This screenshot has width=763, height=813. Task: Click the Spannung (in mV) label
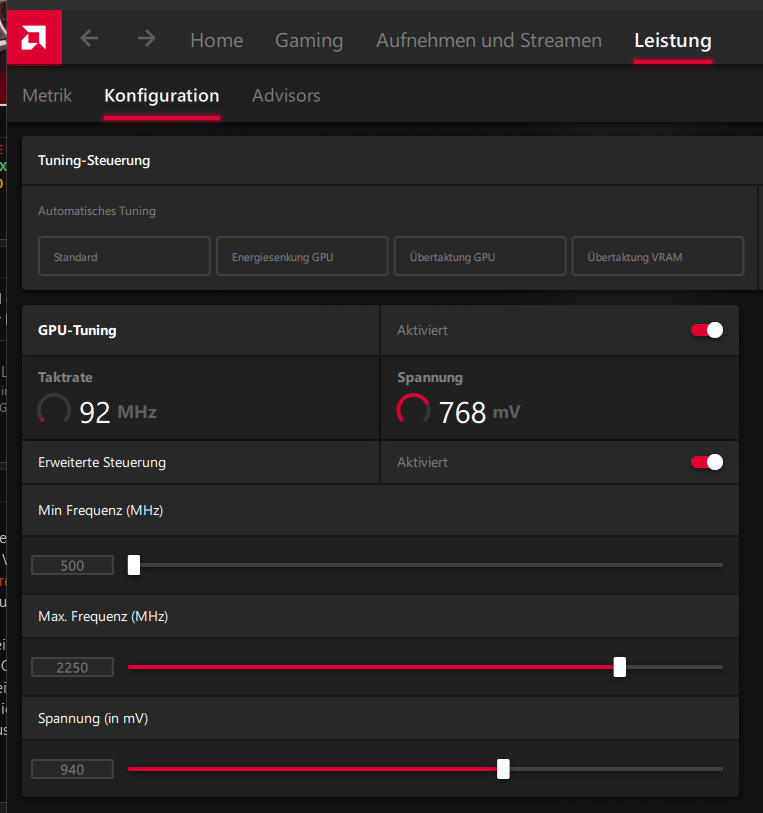click(93, 718)
